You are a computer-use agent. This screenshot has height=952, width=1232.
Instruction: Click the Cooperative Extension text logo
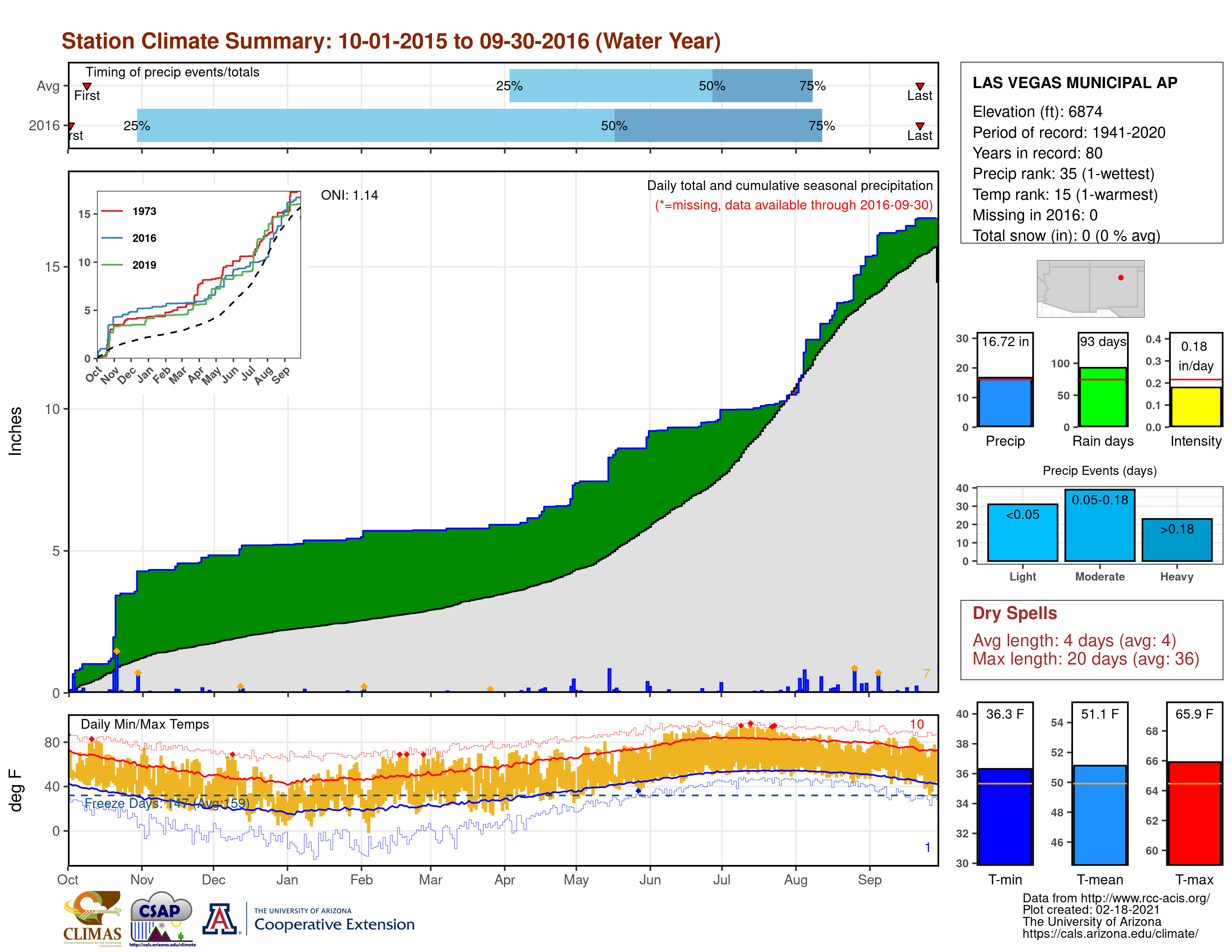coord(334,920)
